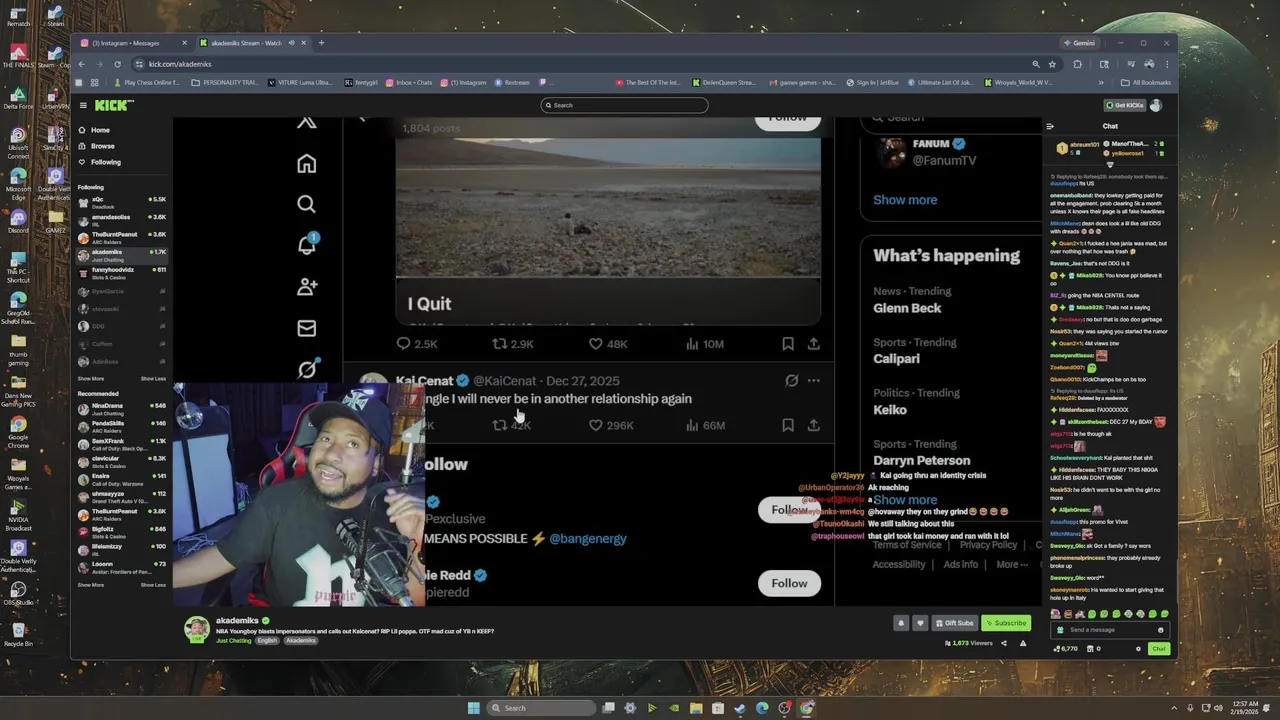Open the Discord desktop shortcut
This screenshot has height=720, width=1280.
tap(18, 220)
